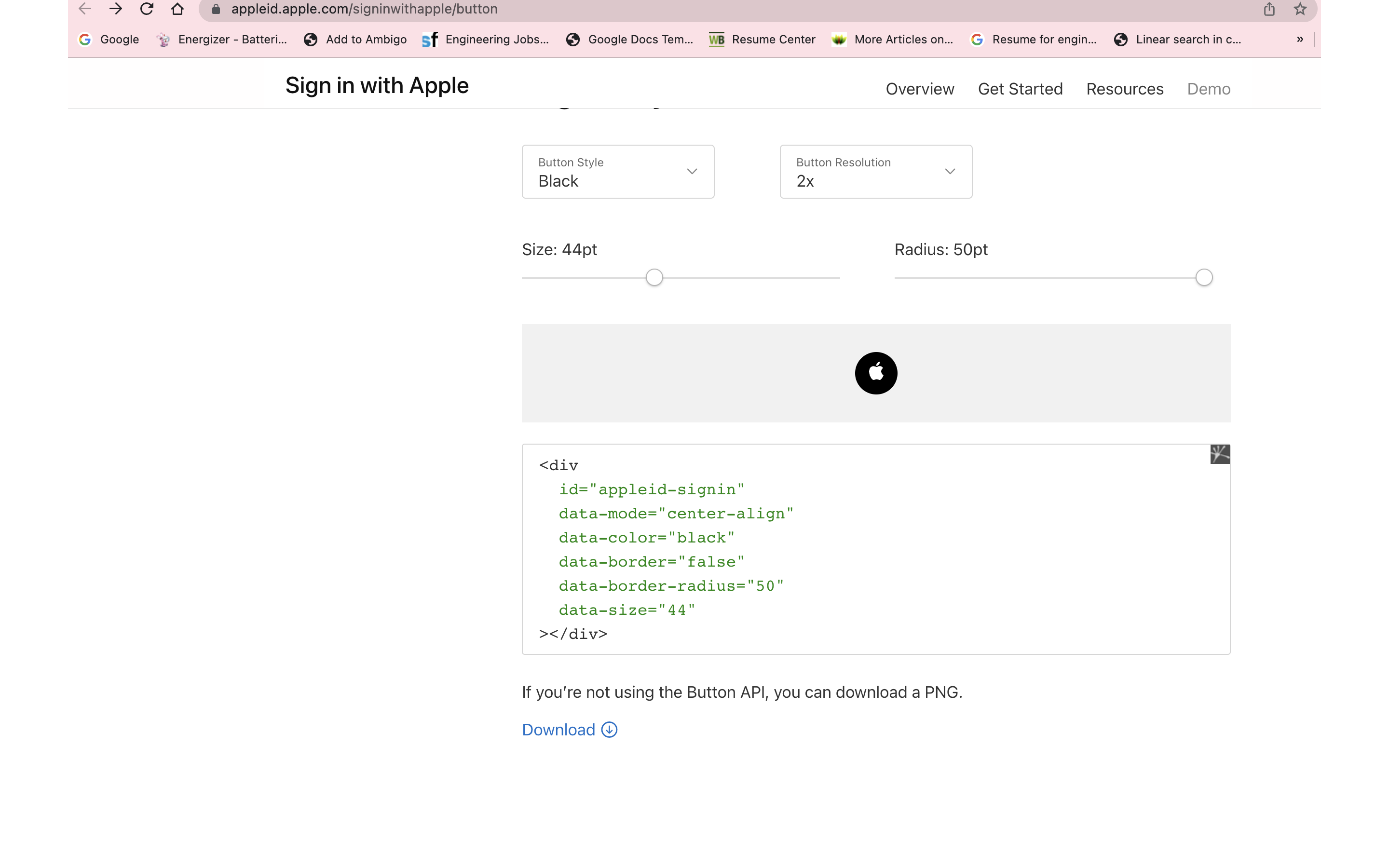The width and height of the screenshot is (1389, 868).
Task: Go to the Get Started tab
Action: pos(1020,89)
